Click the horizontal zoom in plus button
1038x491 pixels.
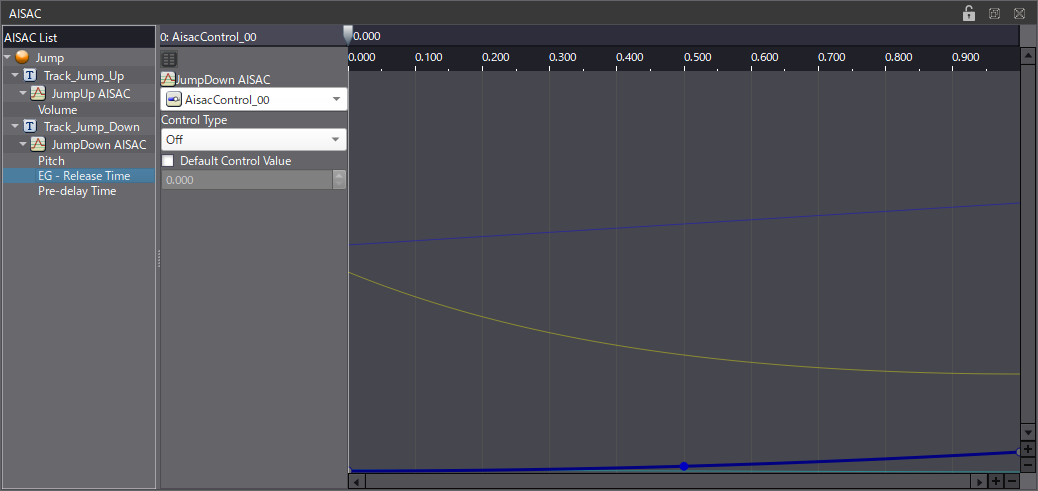996,480
